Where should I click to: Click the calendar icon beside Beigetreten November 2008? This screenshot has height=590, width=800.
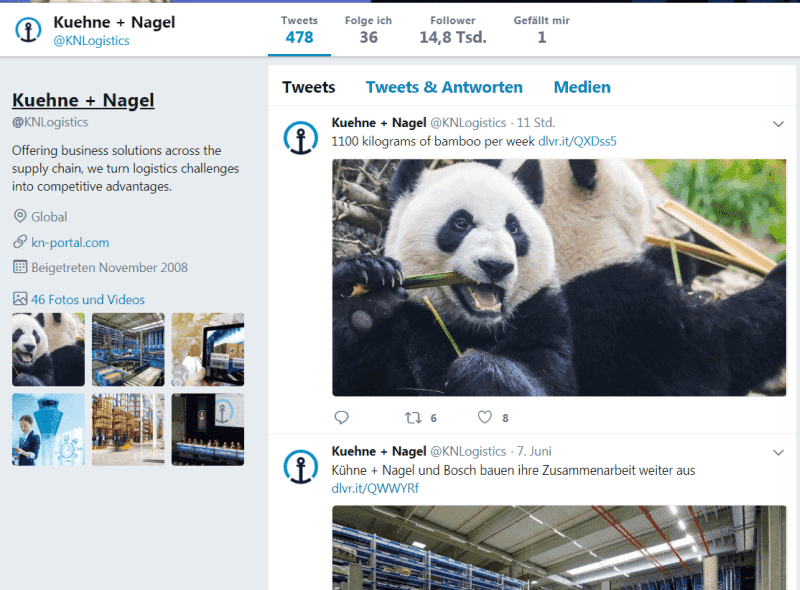point(20,266)
